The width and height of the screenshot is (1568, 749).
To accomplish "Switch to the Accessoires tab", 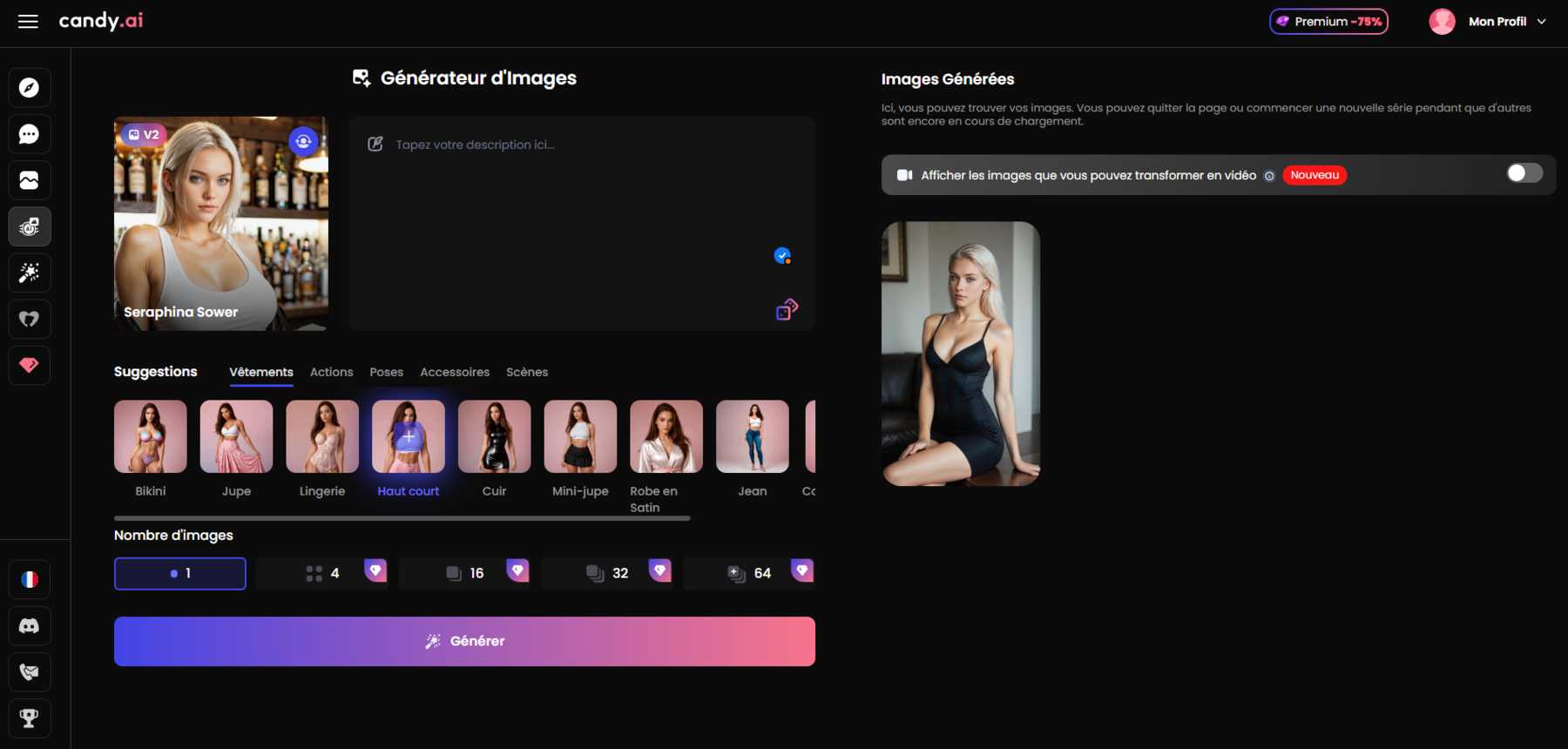I will (x=455, y=372).
